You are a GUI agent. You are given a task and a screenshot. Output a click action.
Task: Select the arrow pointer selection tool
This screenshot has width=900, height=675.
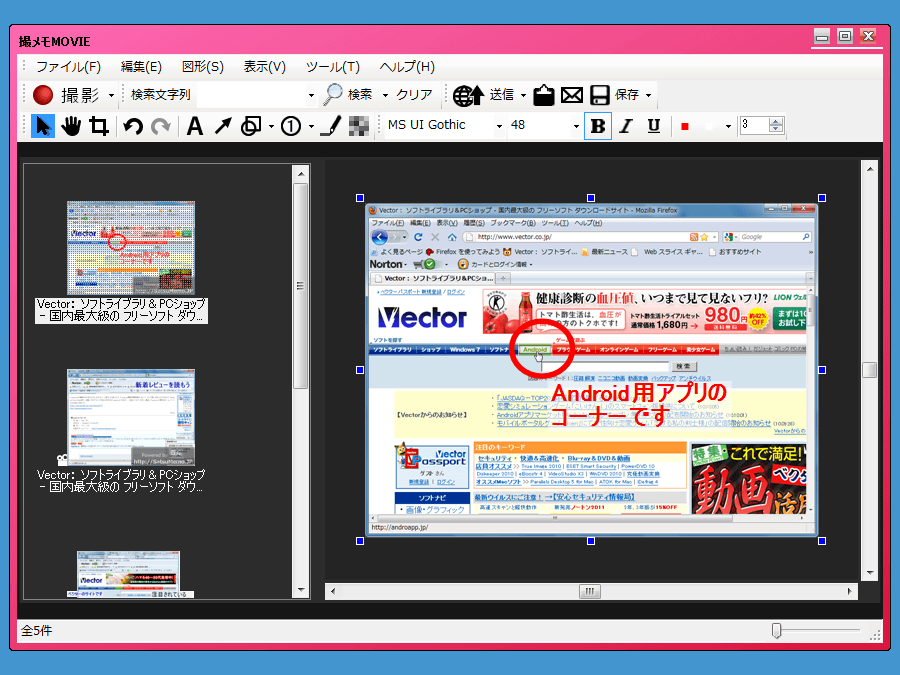point(42,126)
